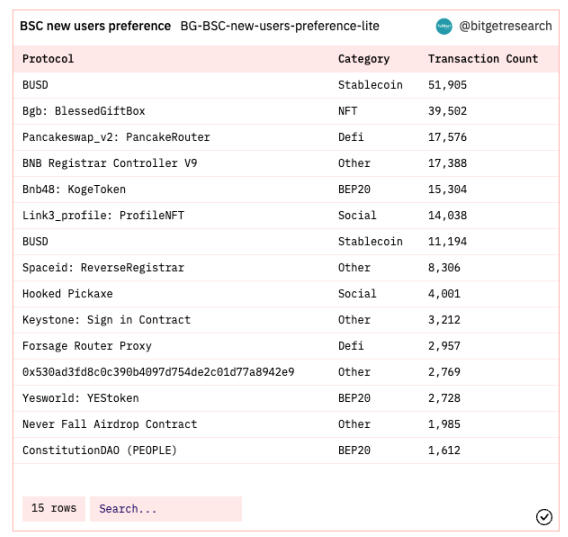Click Other category in BNB Registrar row
The image size is (568, 537).
pos(354,163)
